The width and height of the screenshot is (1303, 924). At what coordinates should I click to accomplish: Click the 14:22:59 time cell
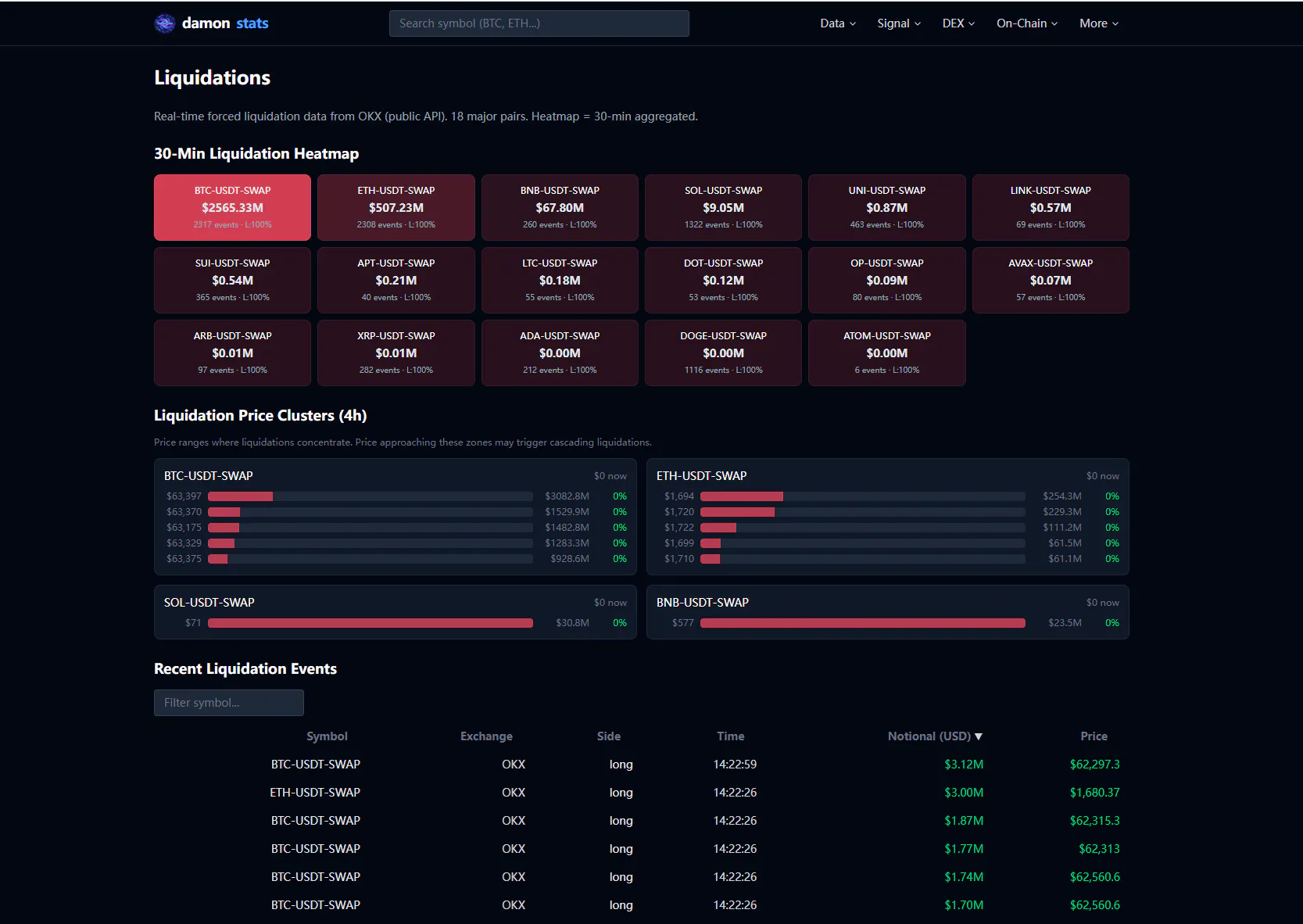click(735, 765)
